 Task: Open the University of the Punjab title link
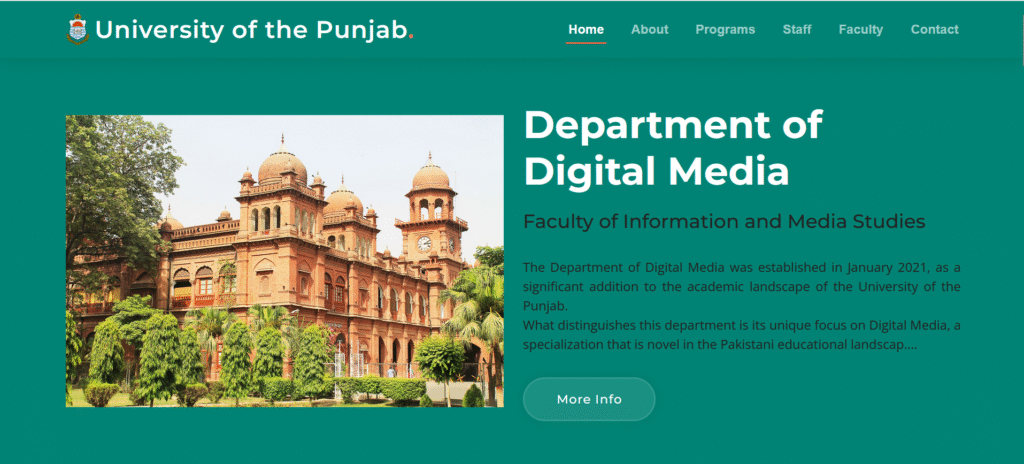tap(251, 30)
